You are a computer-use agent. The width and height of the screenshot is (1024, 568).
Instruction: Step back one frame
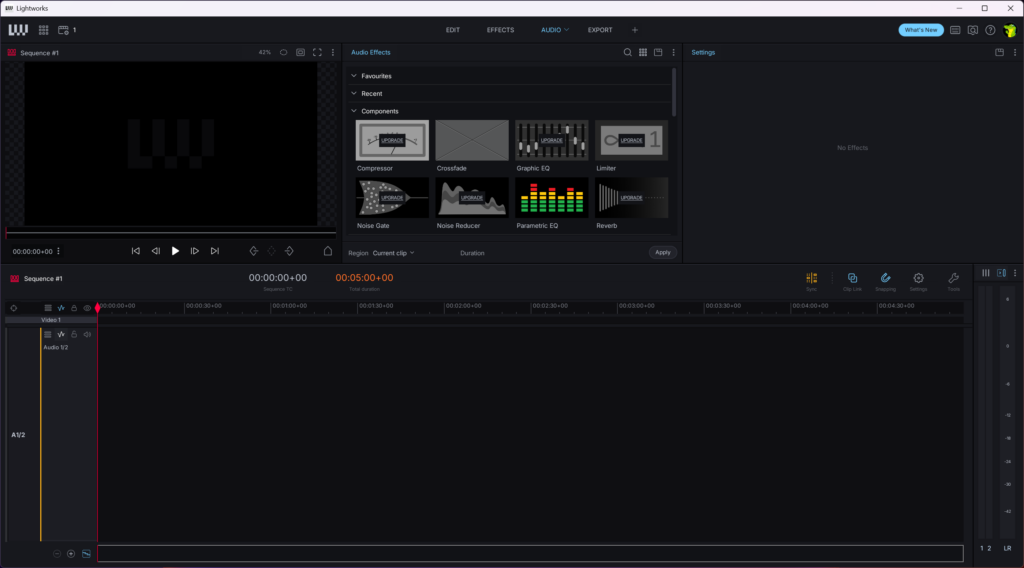click(155, 251)
